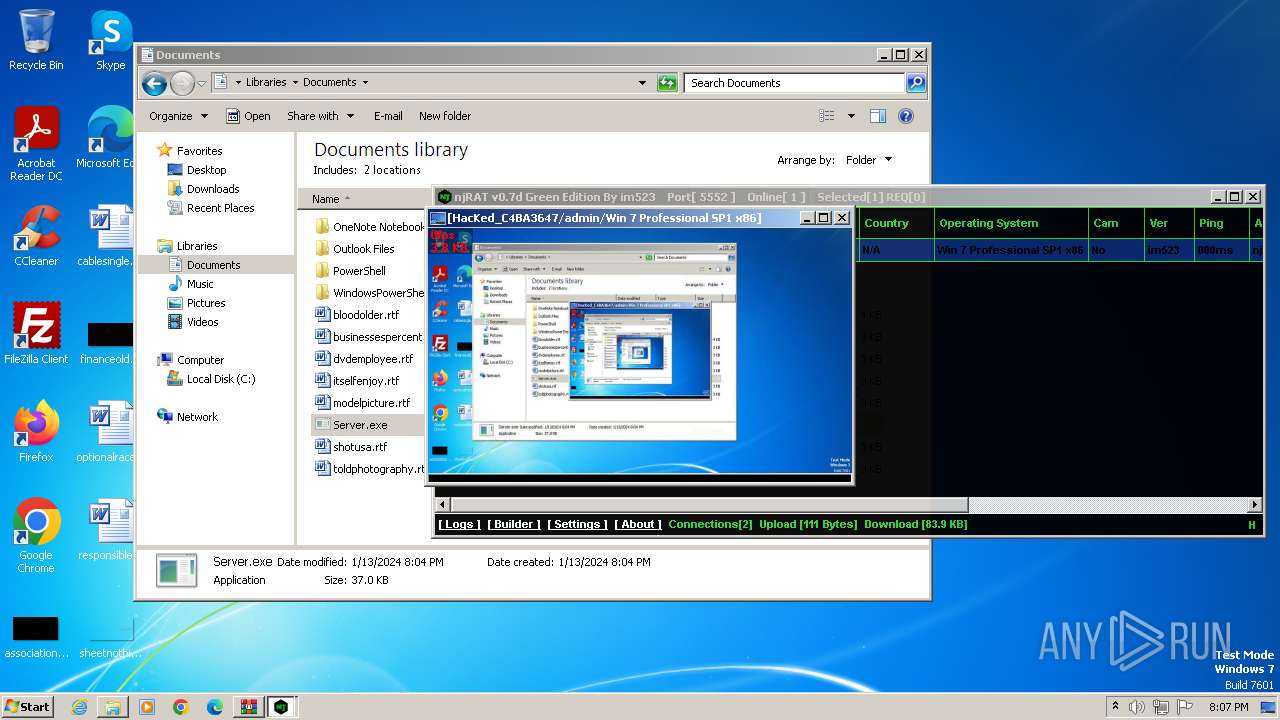Open Internet Explorer from the taskbar

pyautogui.click(x=79, y=707)
